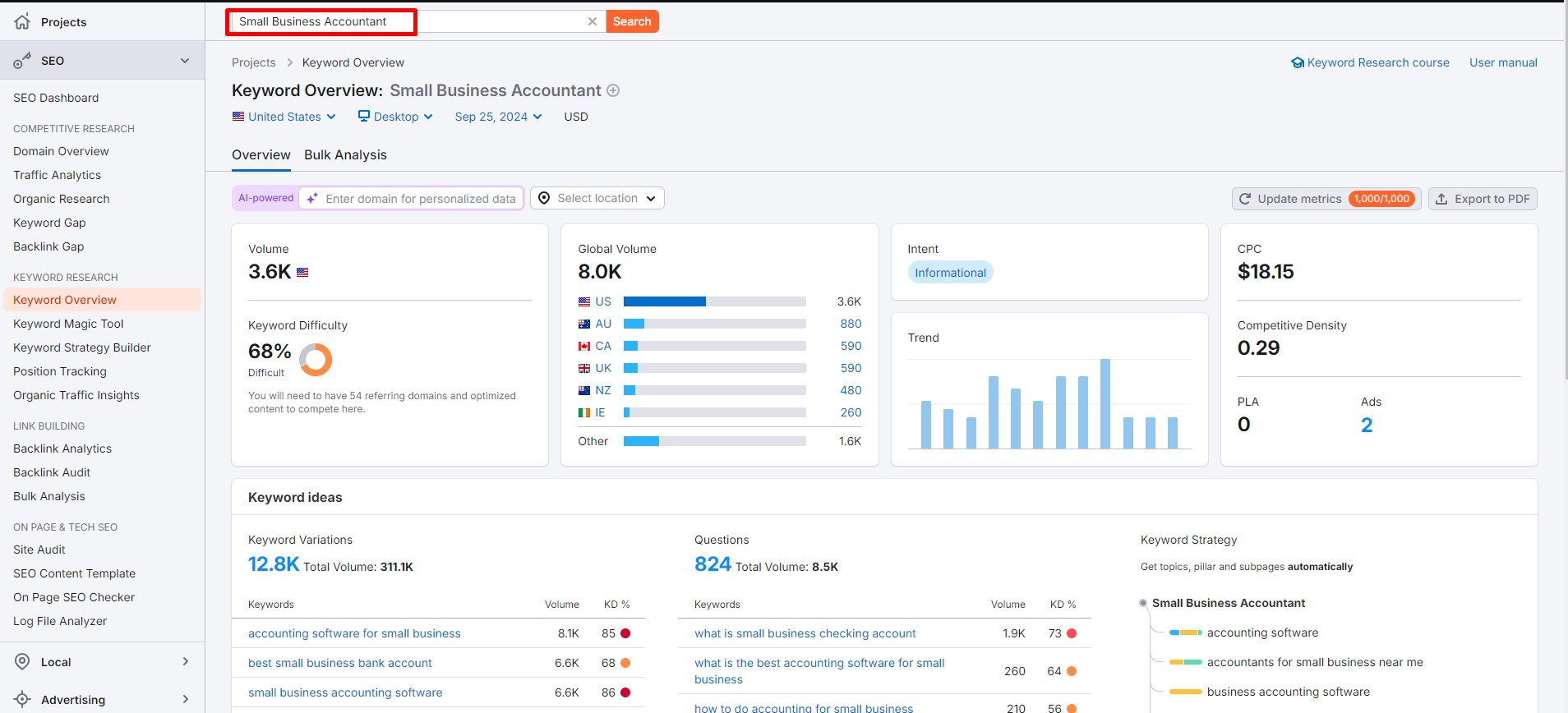Open Position Tracking in sidebar

pos(60,371)
